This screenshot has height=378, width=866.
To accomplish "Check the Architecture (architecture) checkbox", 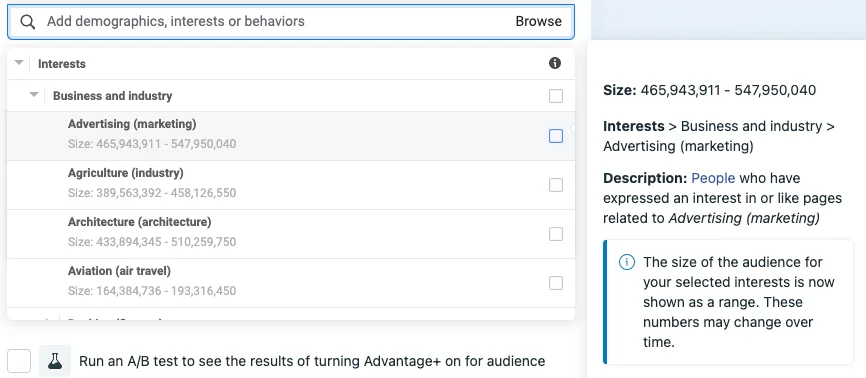I will coord(556,234).
